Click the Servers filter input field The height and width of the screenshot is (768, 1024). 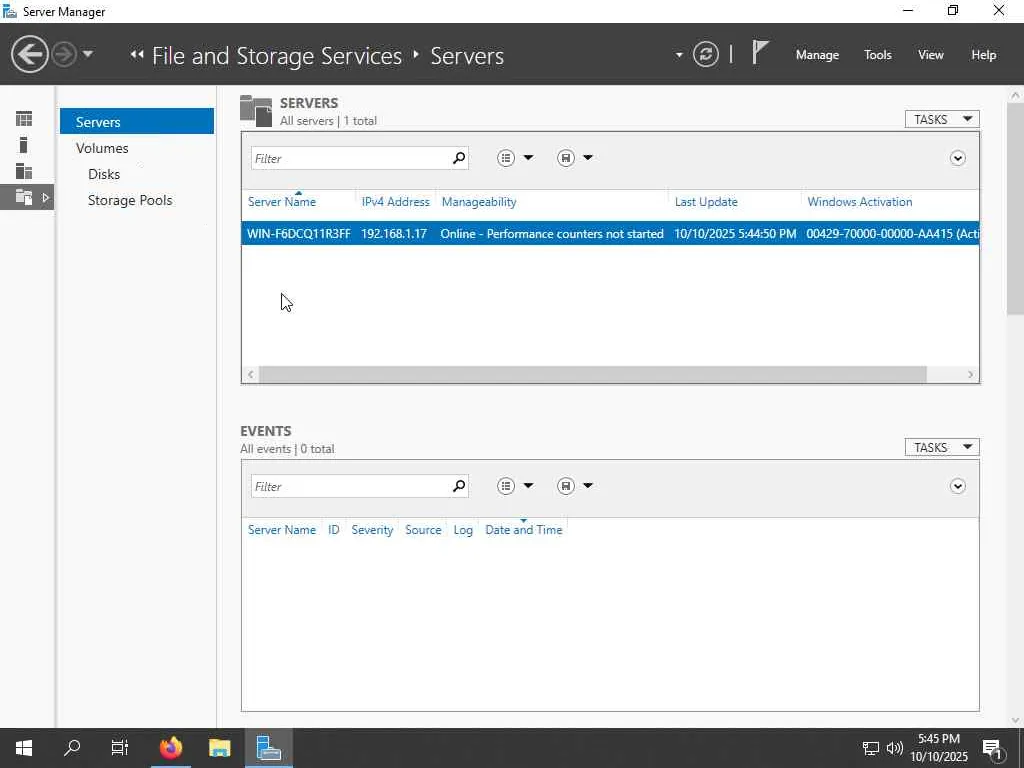351,158
